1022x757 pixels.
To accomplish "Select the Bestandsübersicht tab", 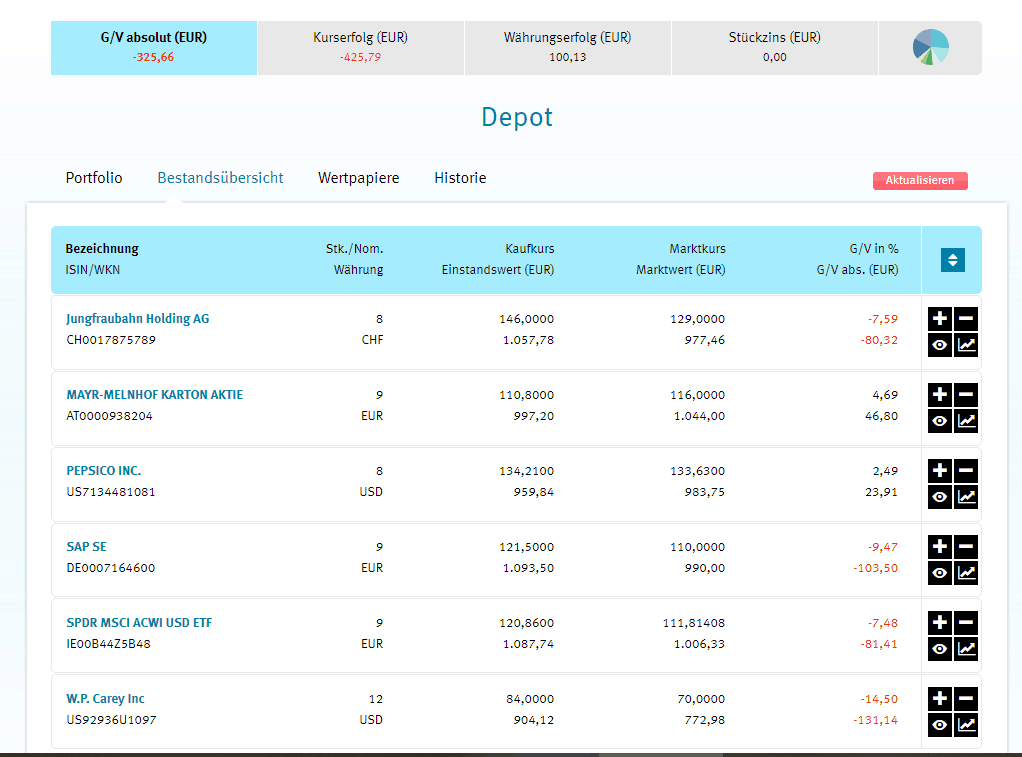I will 220,178.
